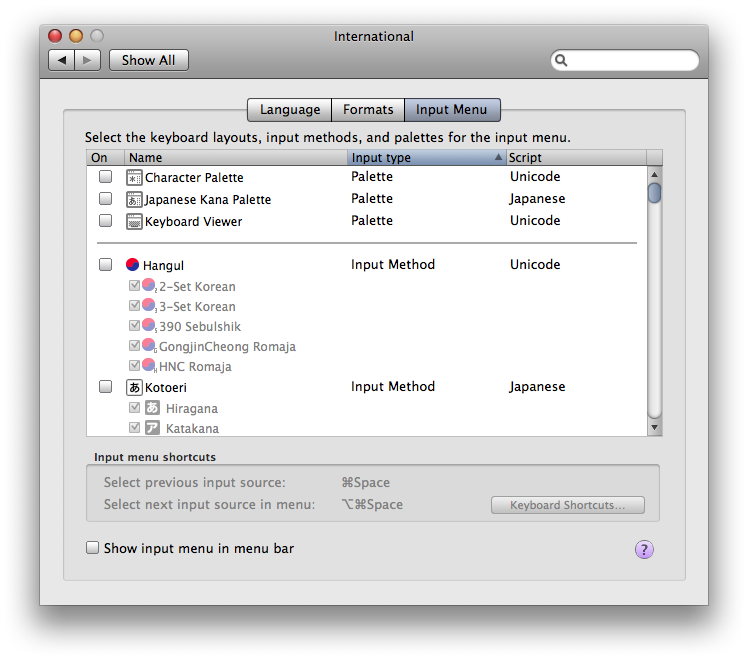Select the Keyboard Viewer row name
Screen dimensions: 748x660
pos(193,222)
